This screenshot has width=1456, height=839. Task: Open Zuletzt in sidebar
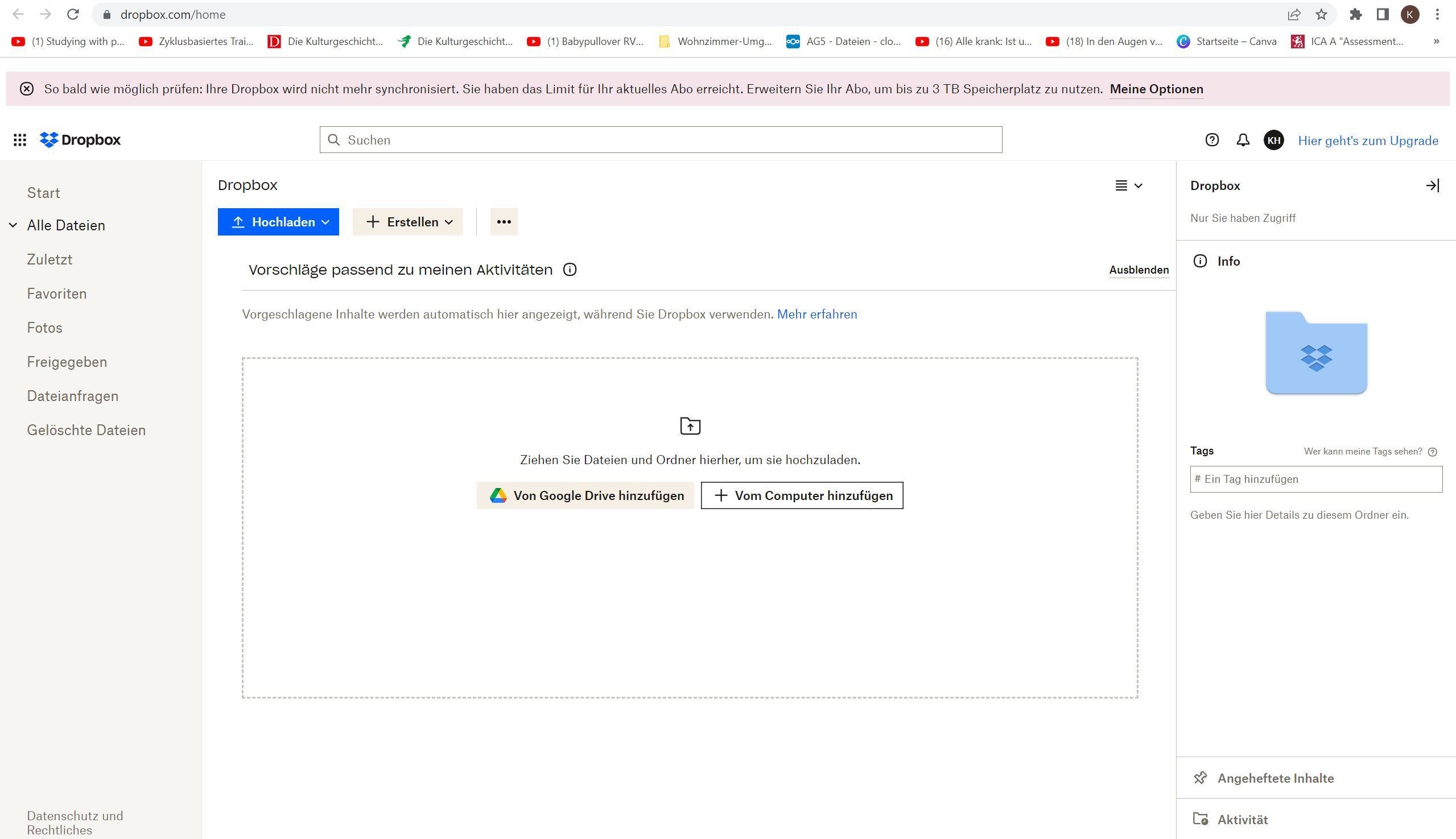(x=50, y=259)
